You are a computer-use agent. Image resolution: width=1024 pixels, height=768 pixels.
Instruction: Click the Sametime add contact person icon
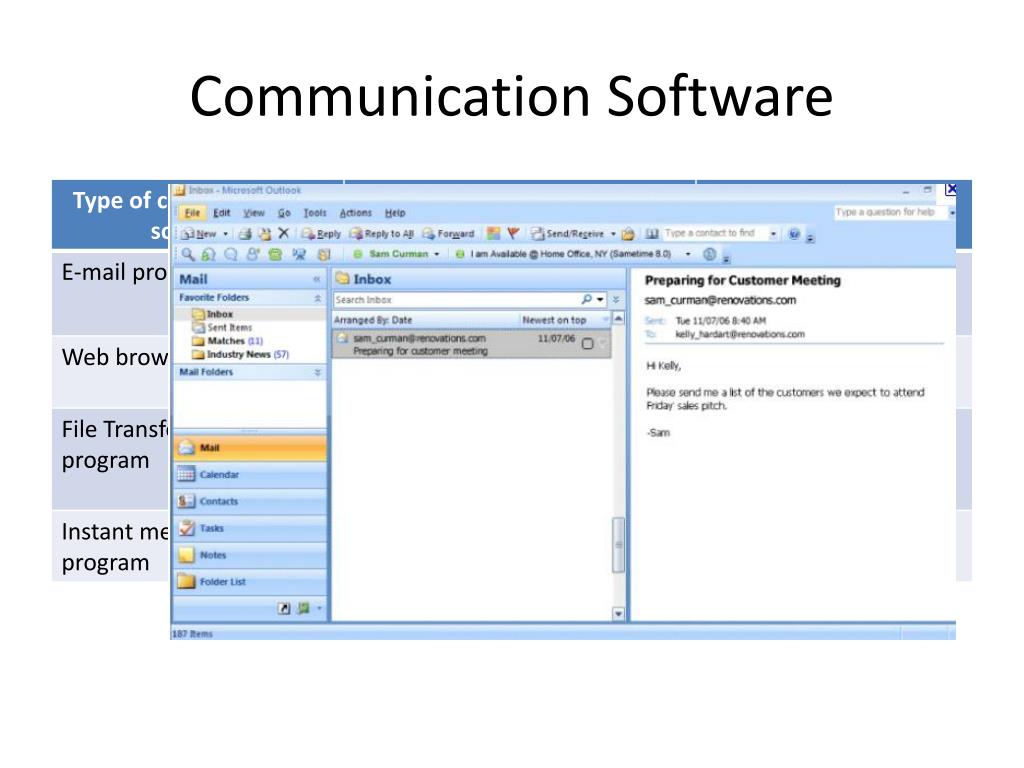coord(253,255)
